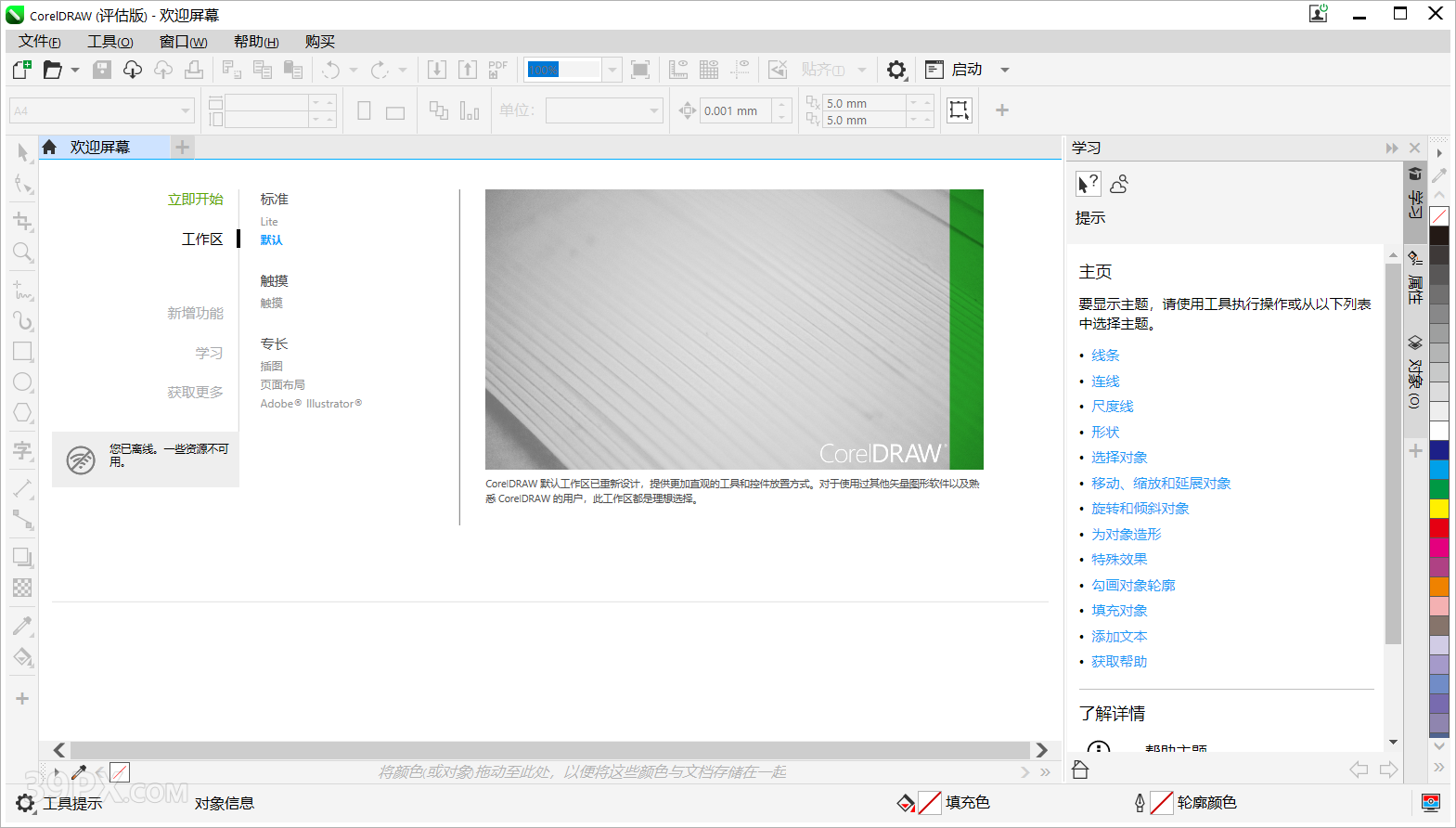The height and width of the screenshot is (828, 1456).
Task: Select the Interactive Fill bucket tool
Action: (x=23, y=658)
